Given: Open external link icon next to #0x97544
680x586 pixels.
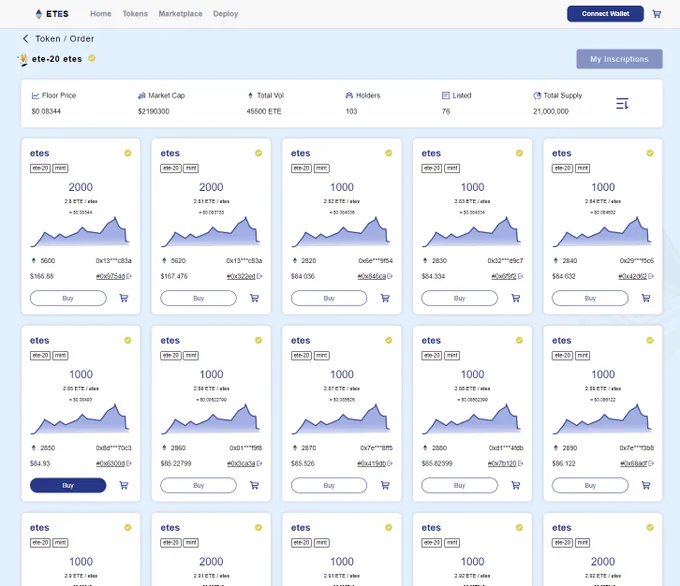Looking at the screenshot, I should (x=129, y=276).
